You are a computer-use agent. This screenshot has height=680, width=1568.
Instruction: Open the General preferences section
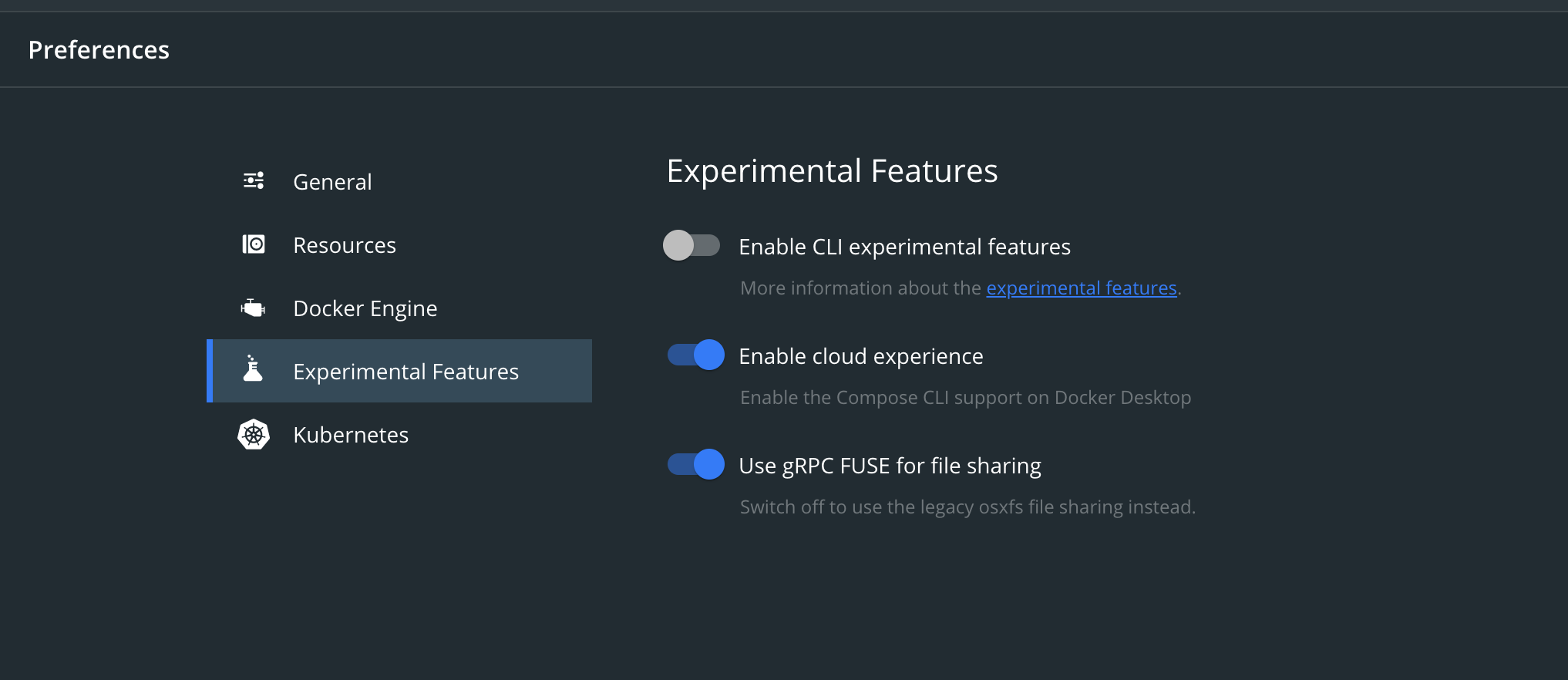pyautogui.click(x=332, y=182)
